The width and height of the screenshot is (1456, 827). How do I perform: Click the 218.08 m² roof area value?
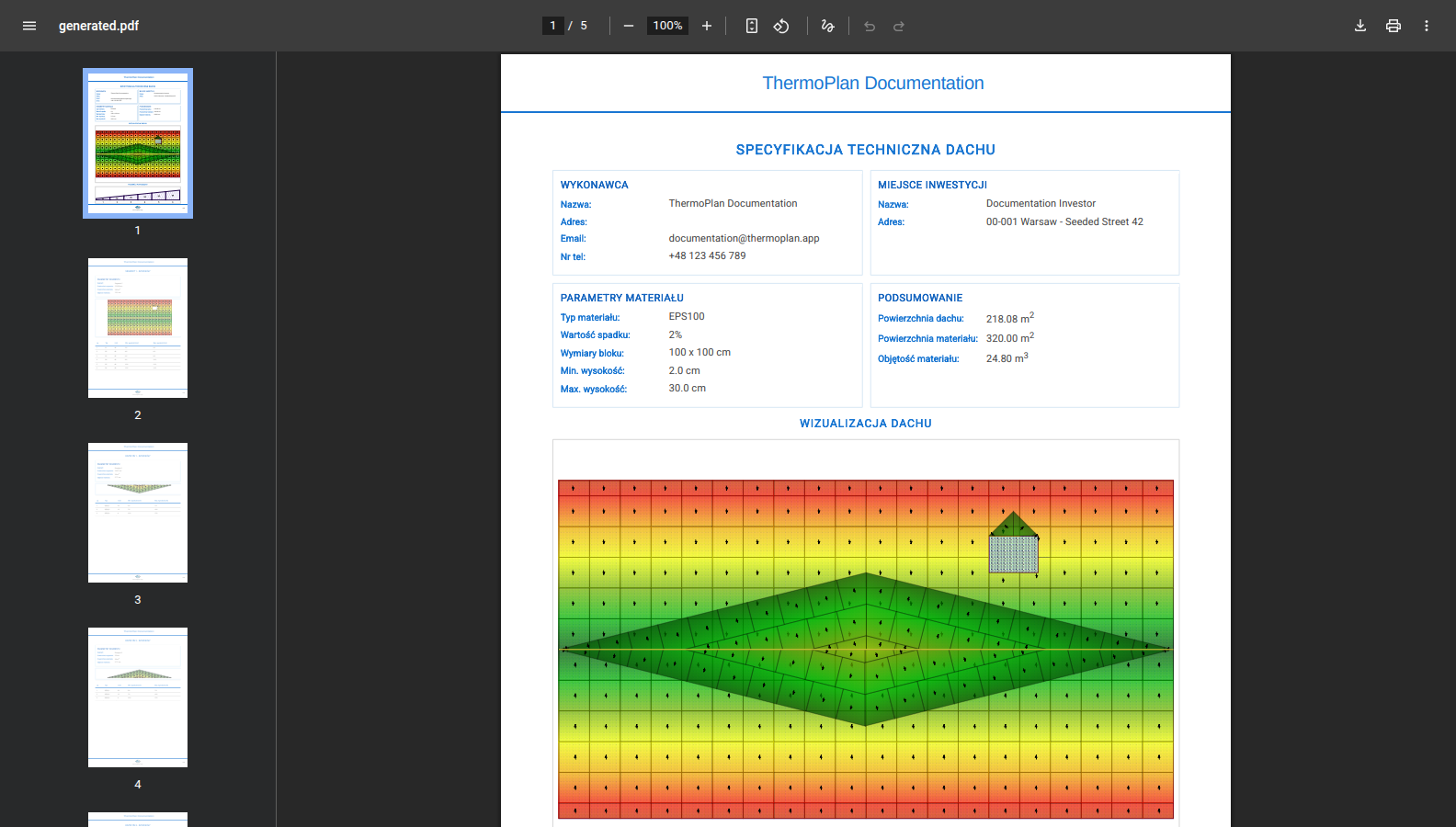point(1010,318)
